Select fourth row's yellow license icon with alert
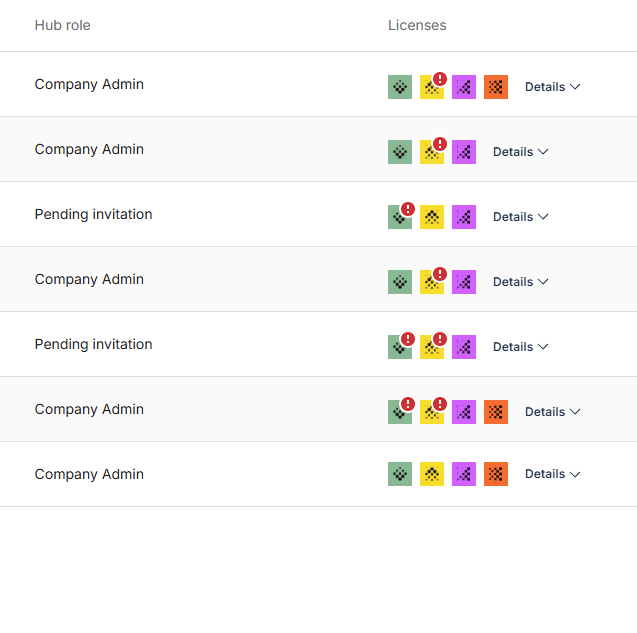 [x=432, y=282]
